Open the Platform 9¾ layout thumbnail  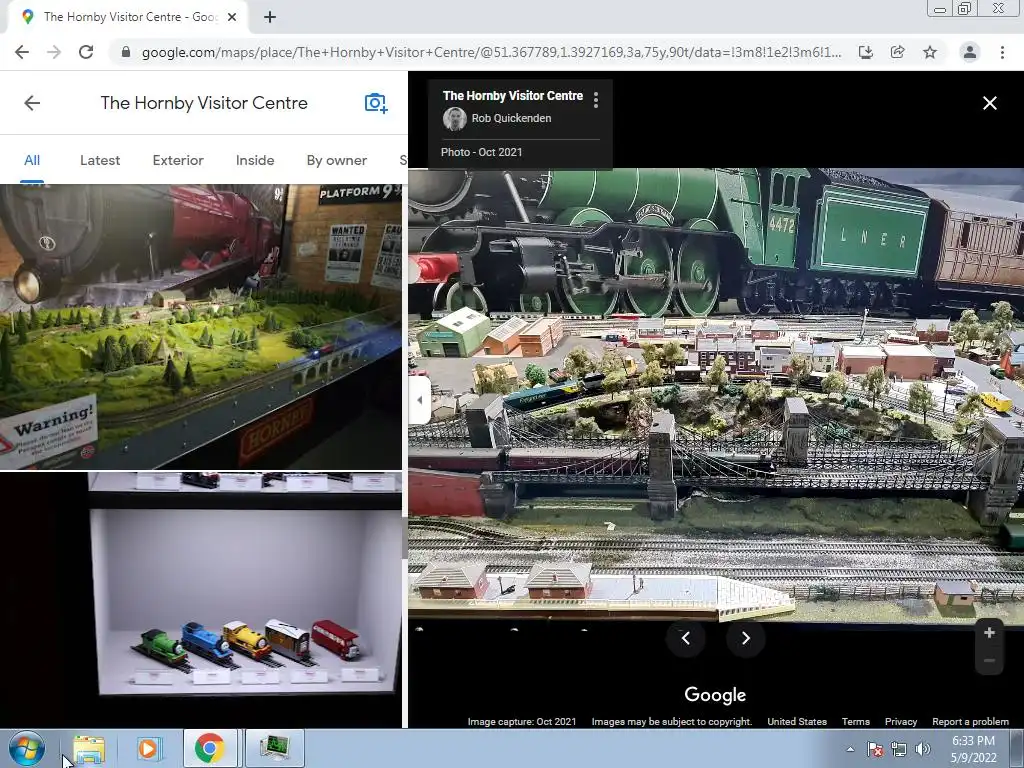point(201,327)
